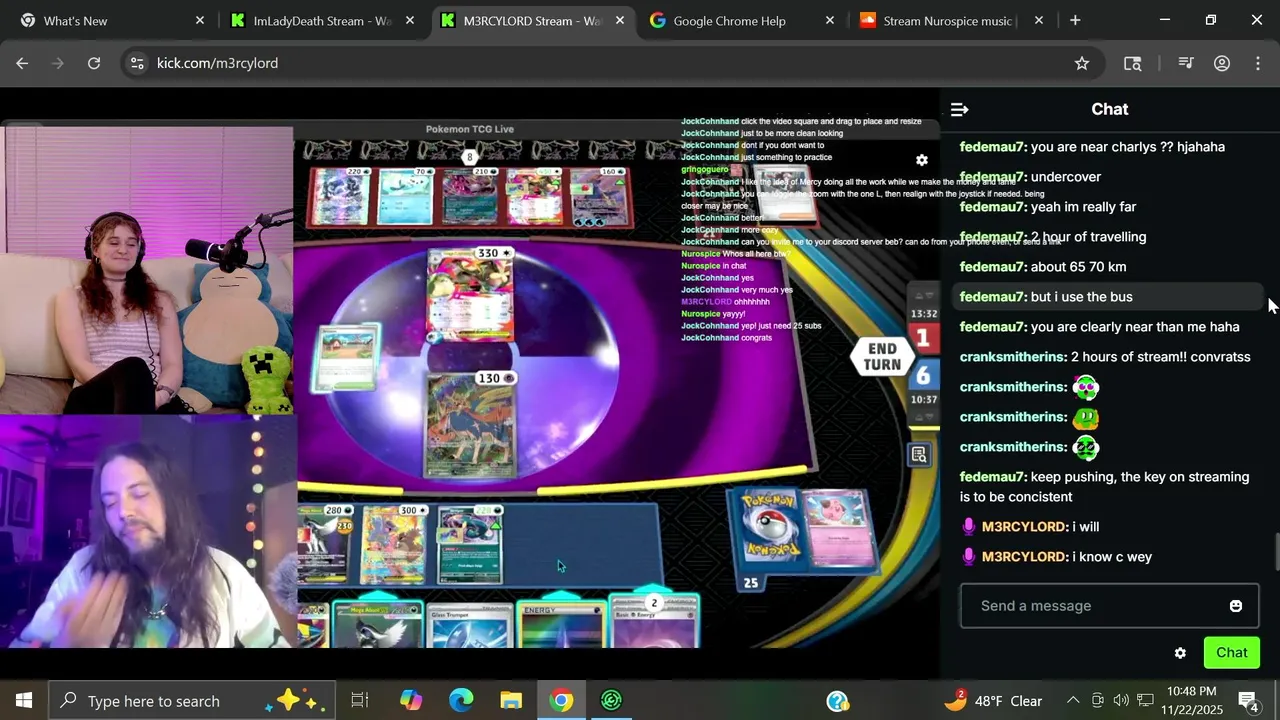Close the Google Chrome Help tab
The image size is (1280, 720).
(x=830, y=20)
